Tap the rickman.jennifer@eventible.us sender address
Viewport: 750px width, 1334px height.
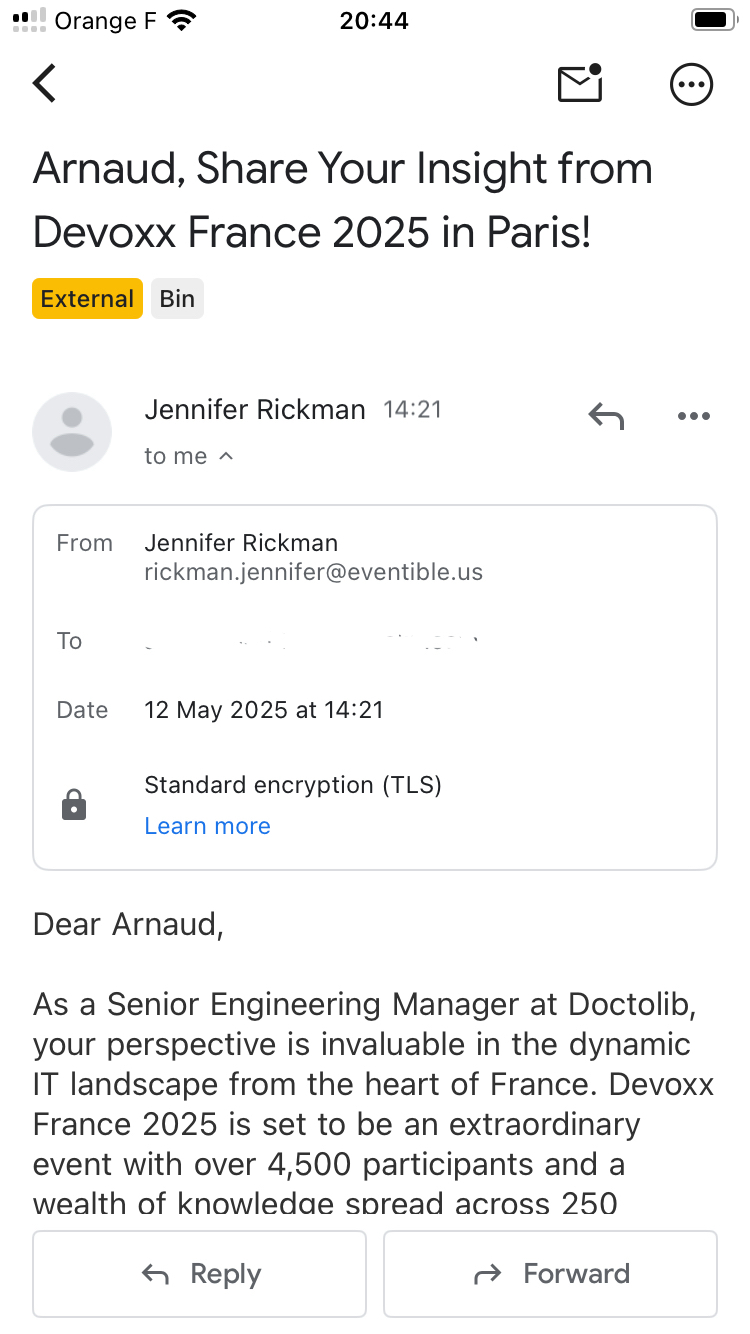tap(313, 573)
